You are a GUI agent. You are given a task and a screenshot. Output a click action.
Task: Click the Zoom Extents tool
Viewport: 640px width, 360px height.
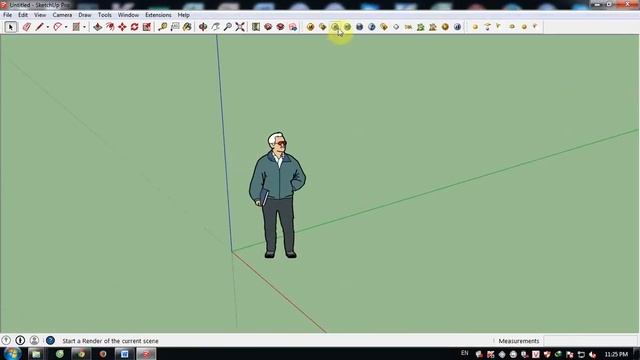(240, 27)
